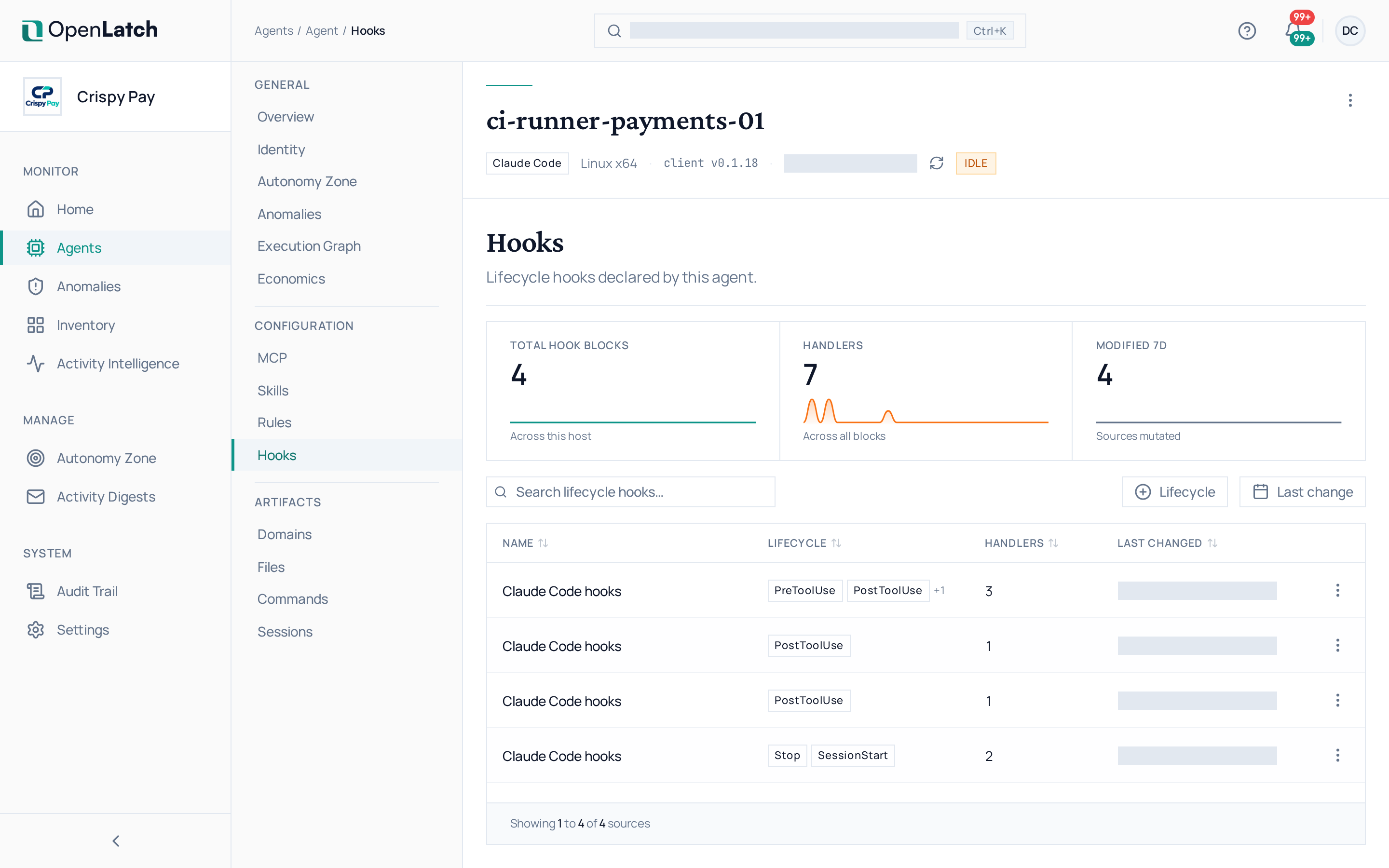Click the SessionStart lifecycle tag

[x=852, y=756]
